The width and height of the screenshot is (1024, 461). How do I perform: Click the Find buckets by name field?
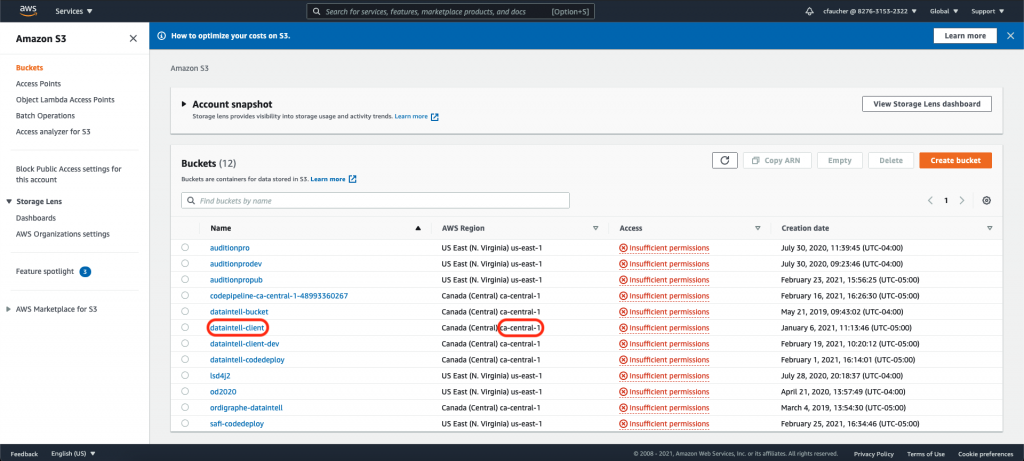point(375,200)
